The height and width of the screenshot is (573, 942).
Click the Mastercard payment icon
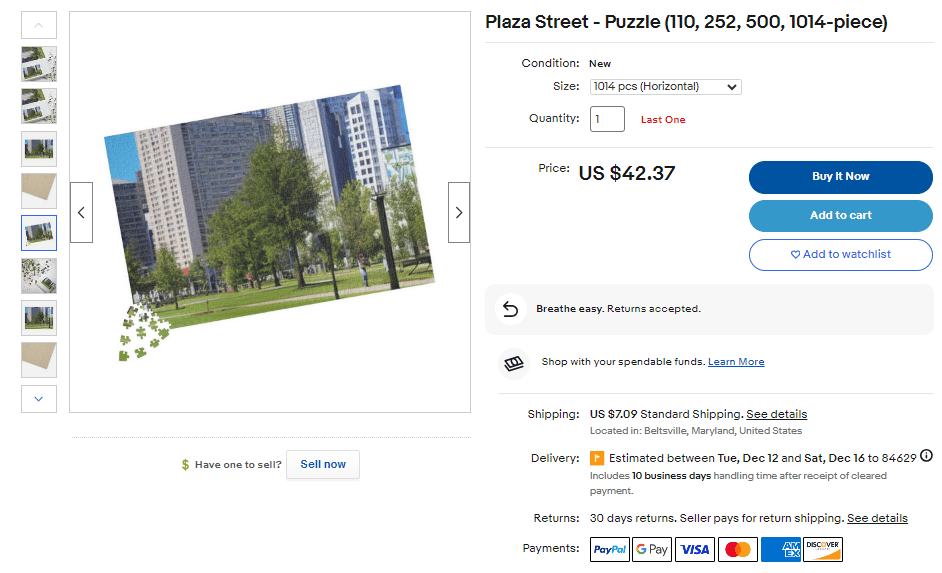[x=738, y=549]
